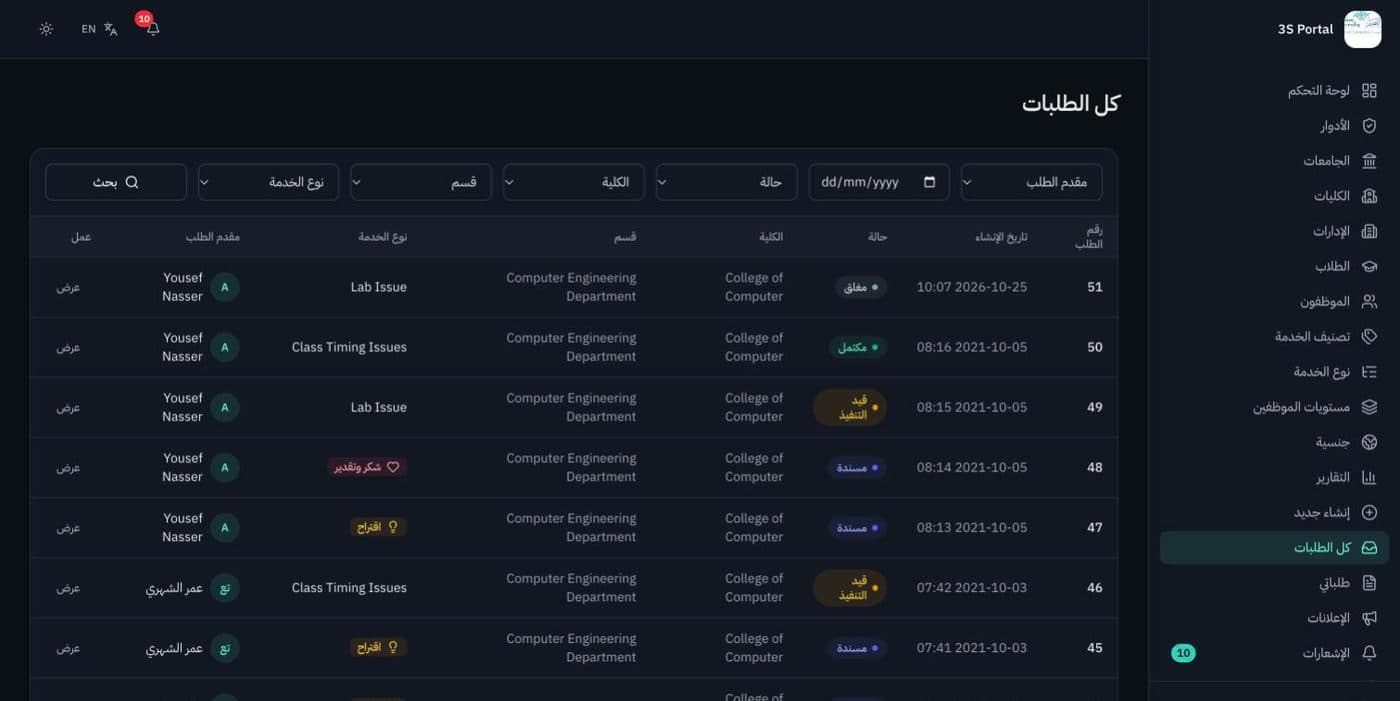Open الأدوار roles shield icon

(x=1369, y=126)
